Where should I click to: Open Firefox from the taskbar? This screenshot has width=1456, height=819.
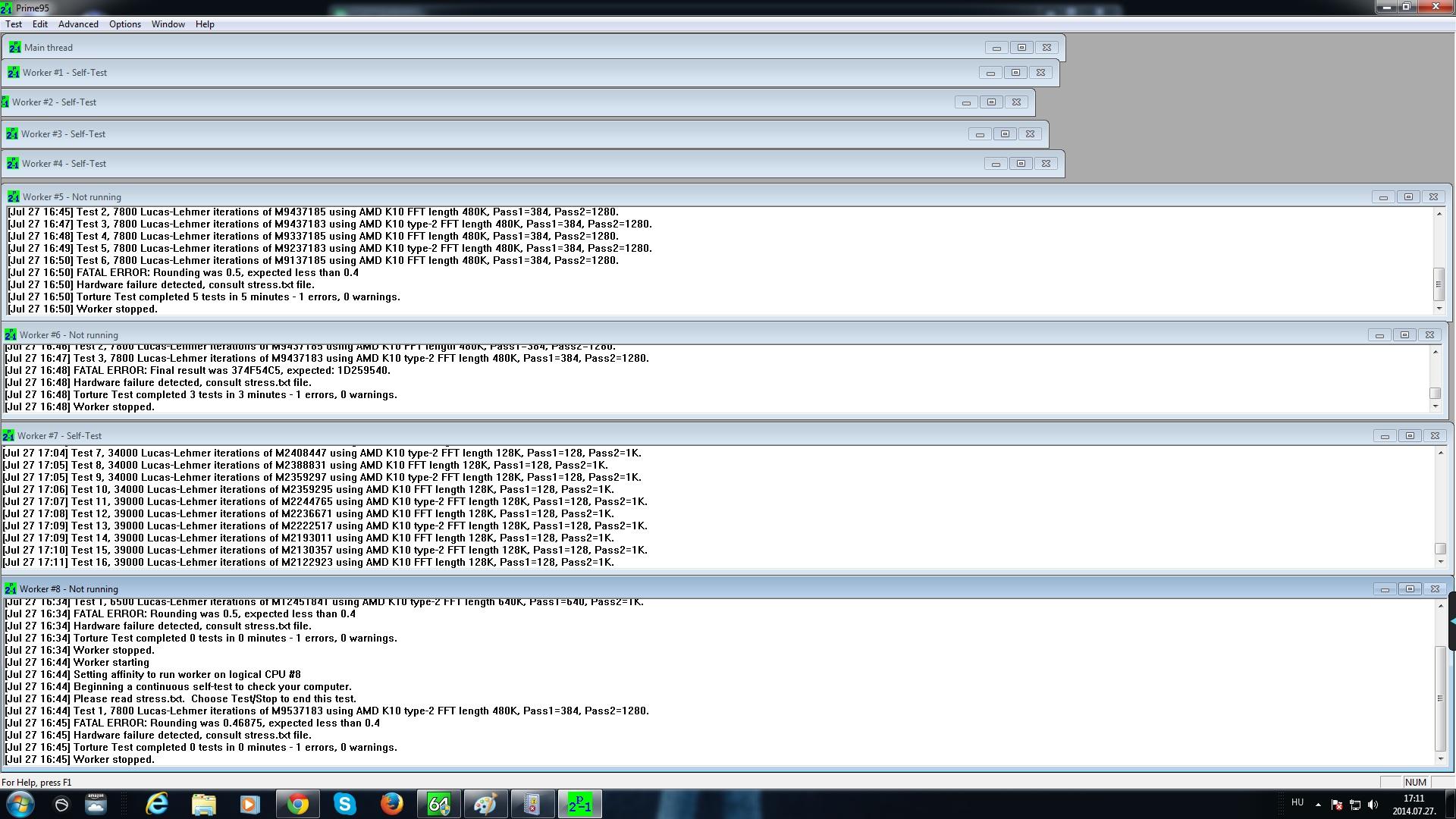coord(392,804)
